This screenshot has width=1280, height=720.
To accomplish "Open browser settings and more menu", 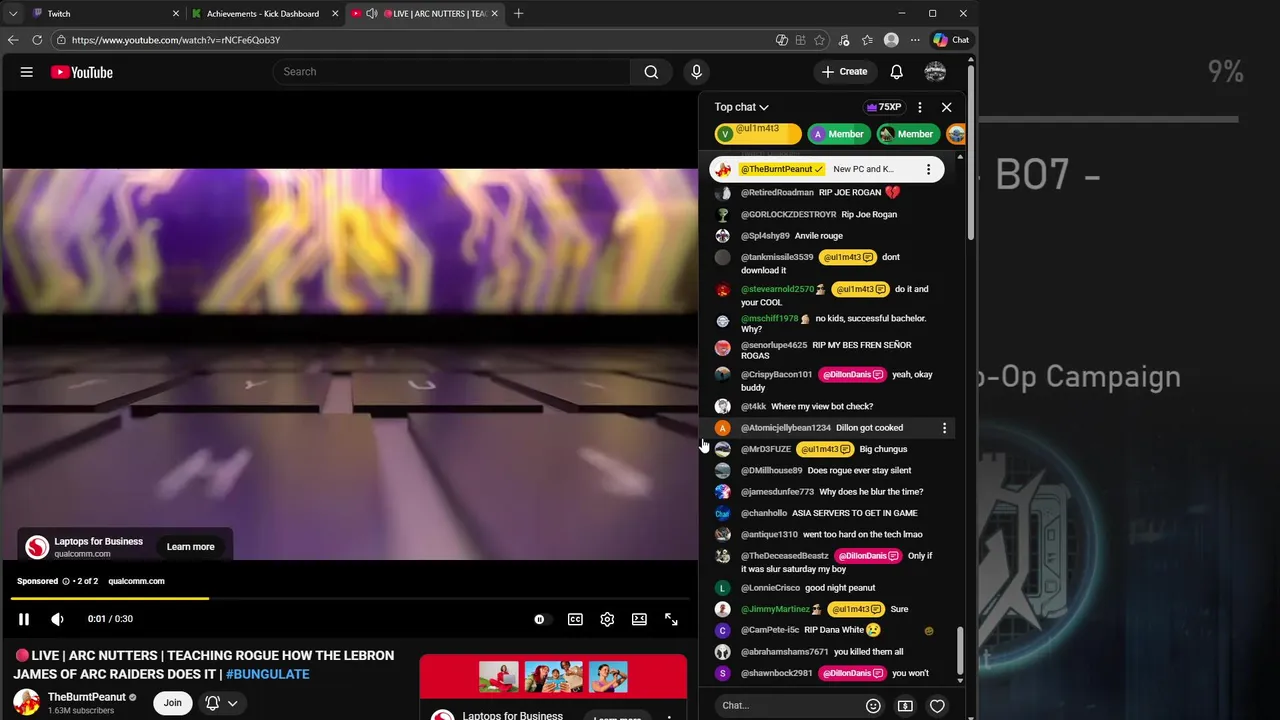I will [914, 40].
